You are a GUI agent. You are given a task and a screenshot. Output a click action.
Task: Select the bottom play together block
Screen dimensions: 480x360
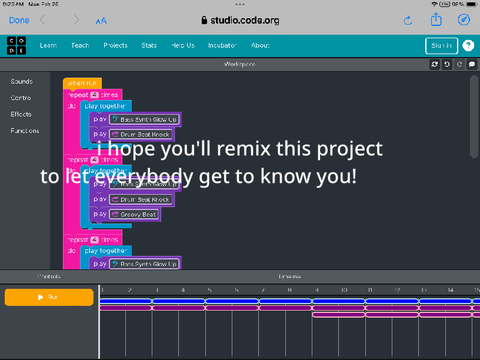[x=106, y=251]
